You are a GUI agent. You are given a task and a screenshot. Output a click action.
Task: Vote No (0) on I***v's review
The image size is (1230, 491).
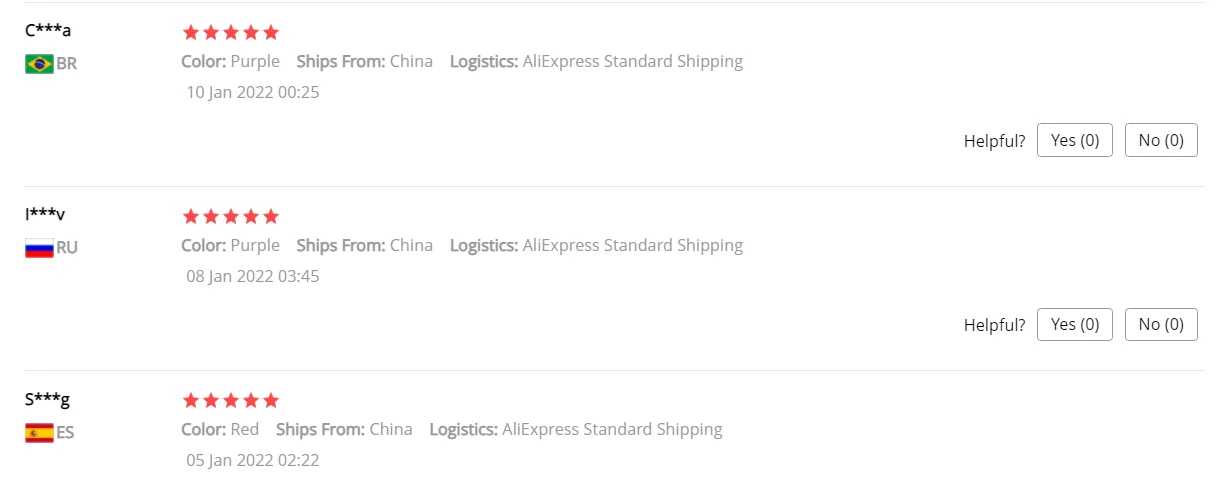tap(1161, 324)
